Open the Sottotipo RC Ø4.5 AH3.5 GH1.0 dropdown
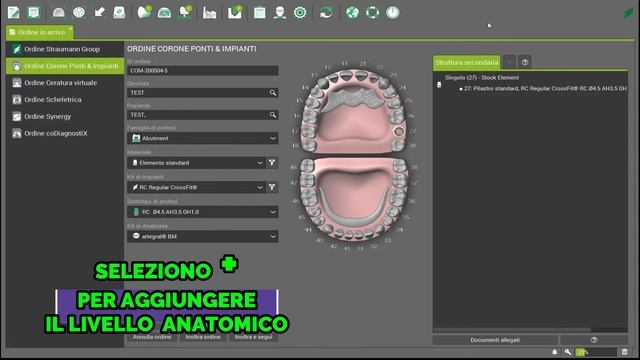 pos(203,212)
